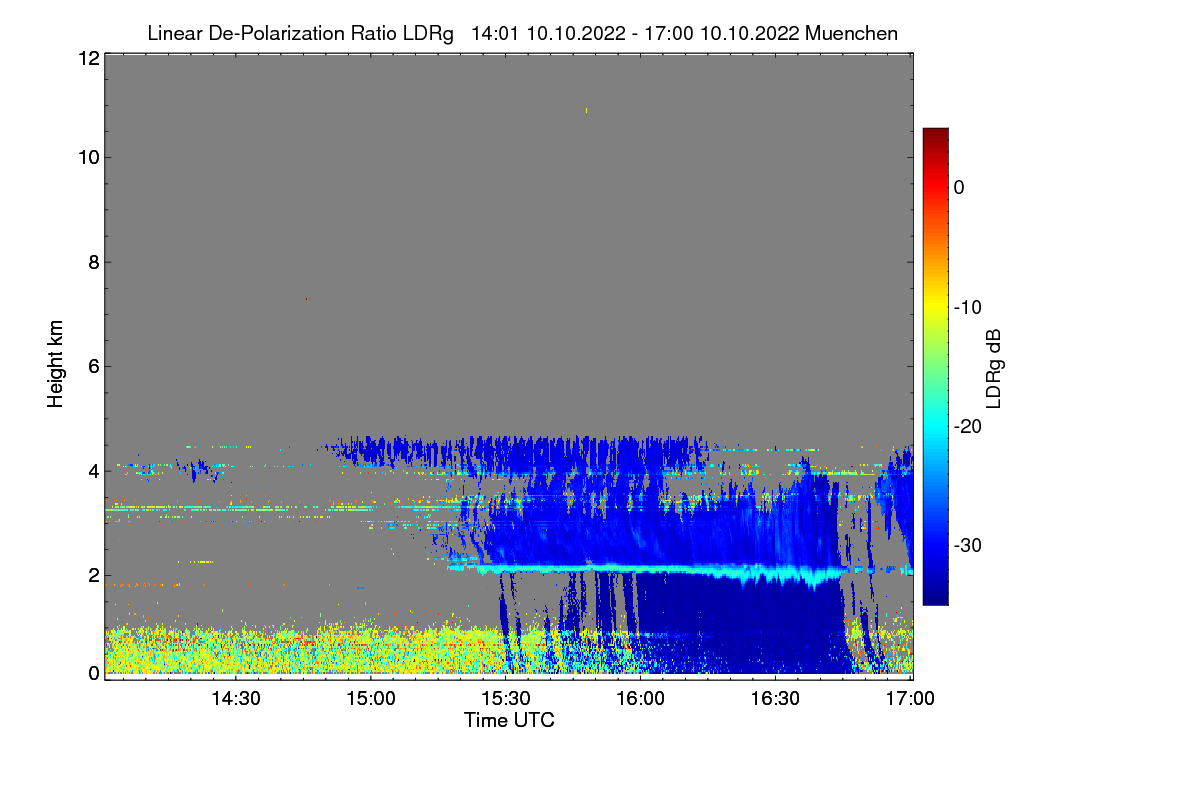
Task: Click the dark red top of the colorbar
Action: [935, 135]
